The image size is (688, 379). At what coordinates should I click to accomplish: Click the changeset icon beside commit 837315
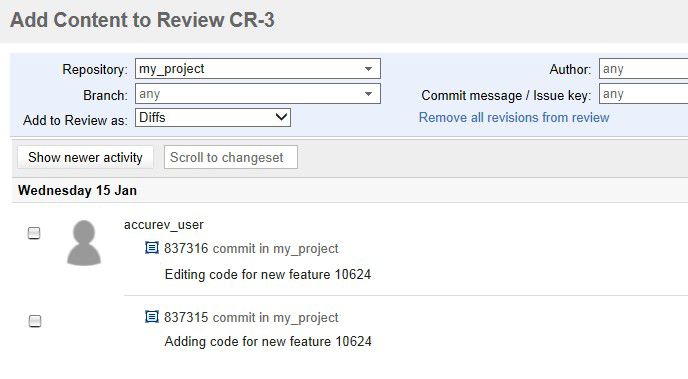(152, 316)
